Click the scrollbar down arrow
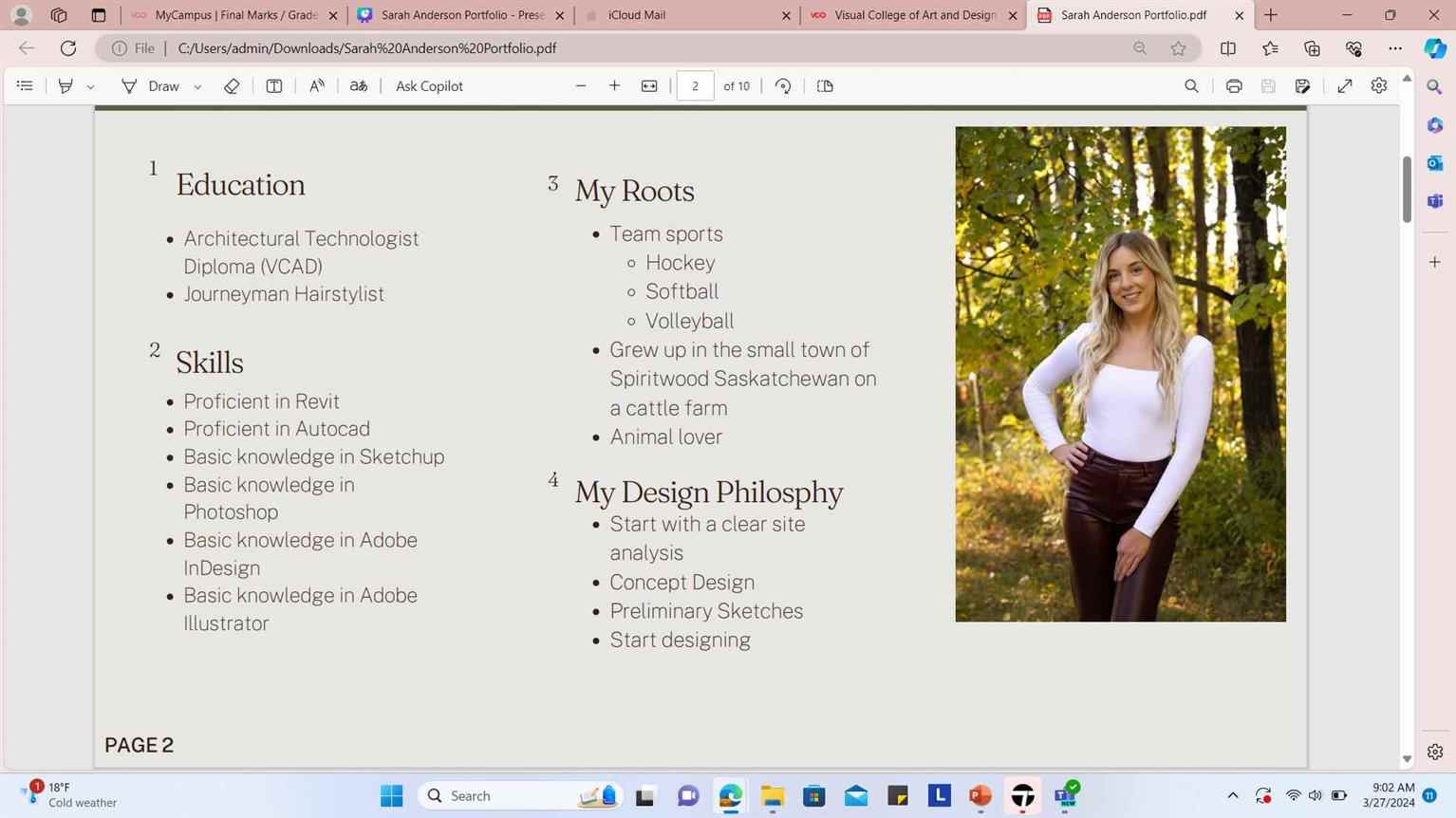 [x=1407, y=759]
